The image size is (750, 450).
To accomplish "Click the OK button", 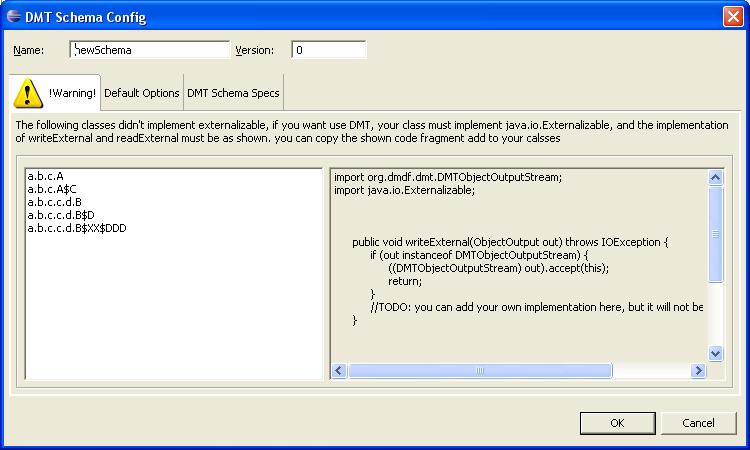I will click(618, 423).
